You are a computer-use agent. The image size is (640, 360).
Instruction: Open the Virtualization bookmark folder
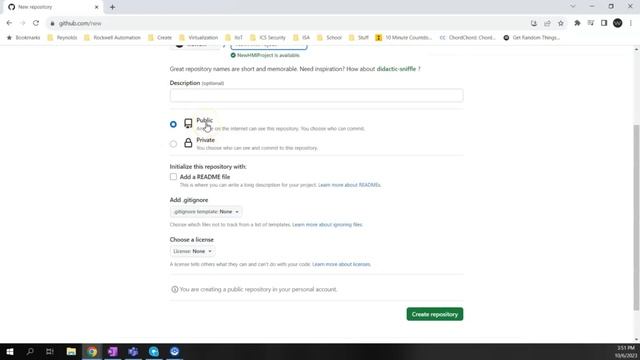pyautogui.click(x=199, y=38)
